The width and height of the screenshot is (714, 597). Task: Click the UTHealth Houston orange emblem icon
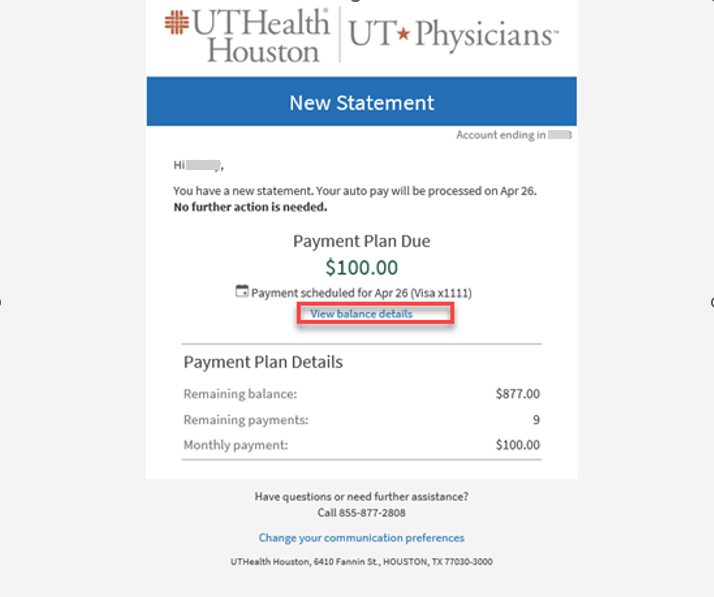pyautogui.click(x=177, y=22)
